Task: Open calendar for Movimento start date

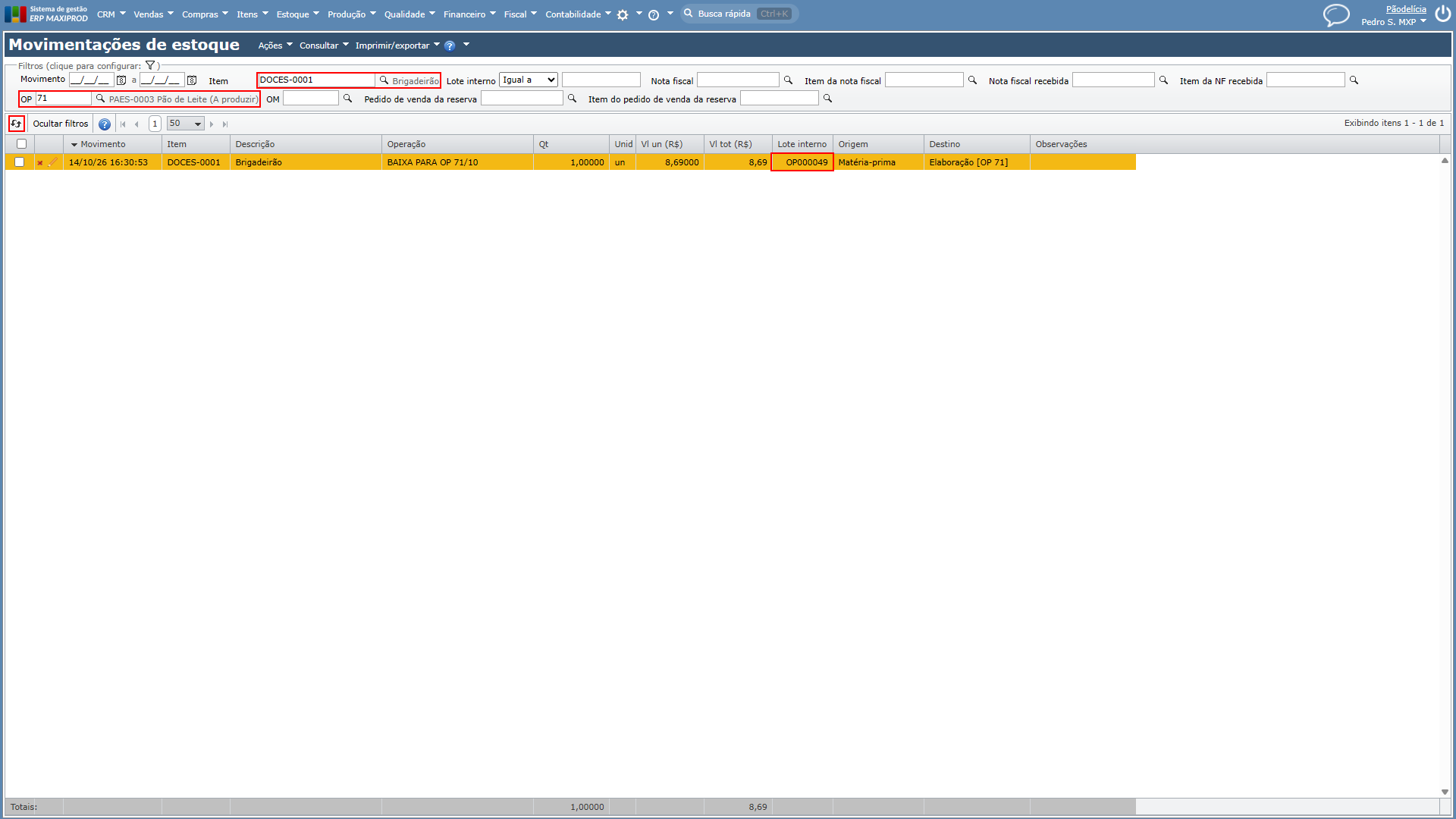Action: (121, 80)
